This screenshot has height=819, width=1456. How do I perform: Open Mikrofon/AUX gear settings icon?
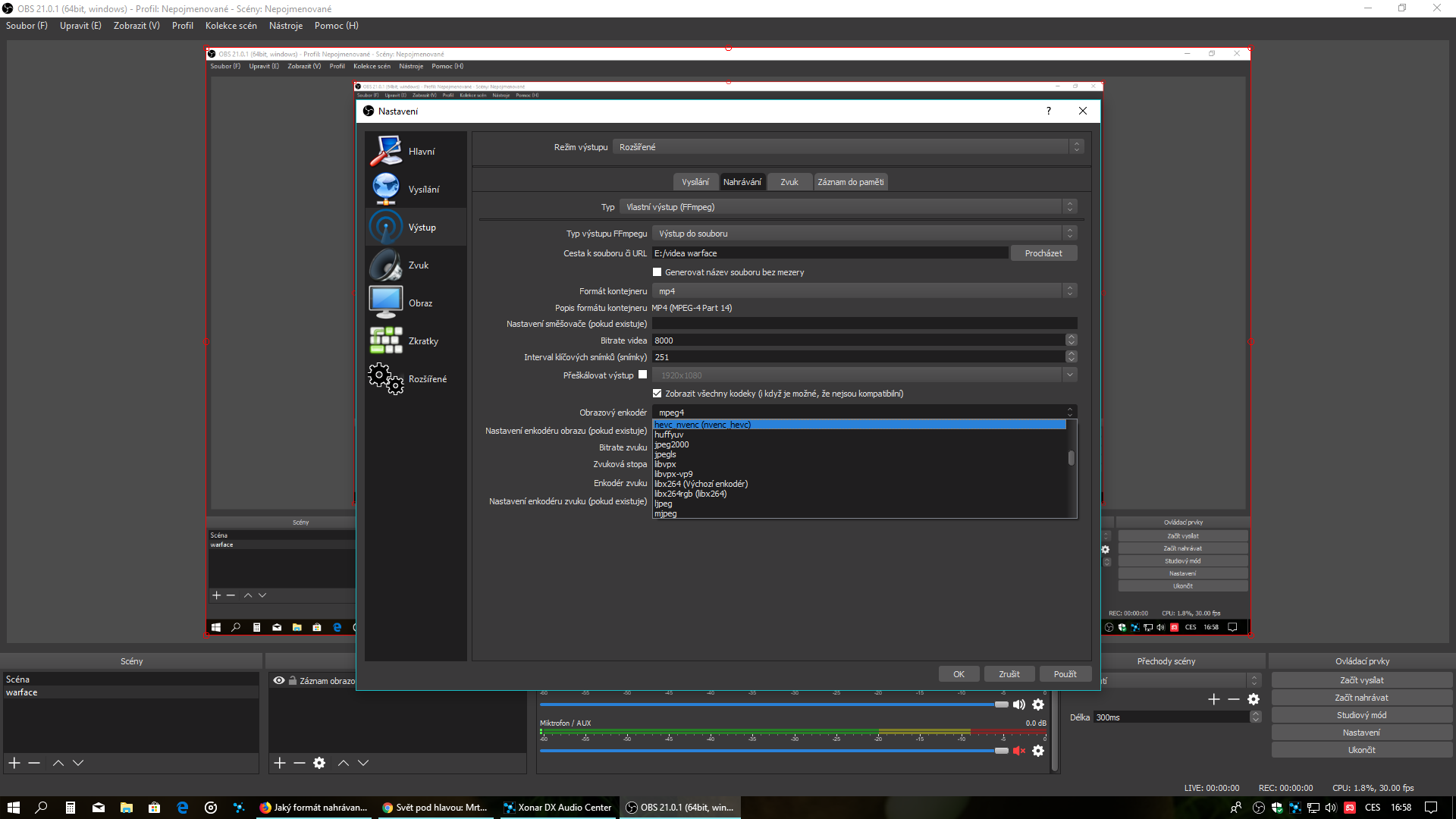point(1038,751)
